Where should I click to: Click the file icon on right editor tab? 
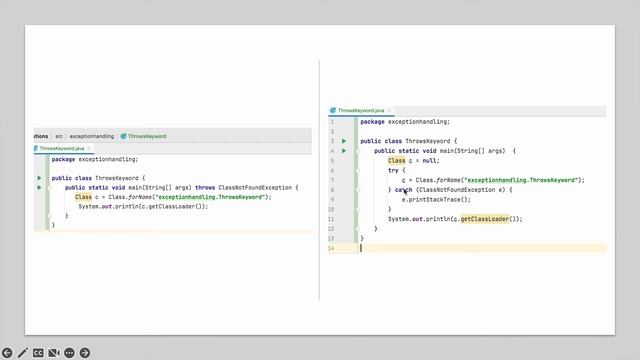[x=333, y=111]
